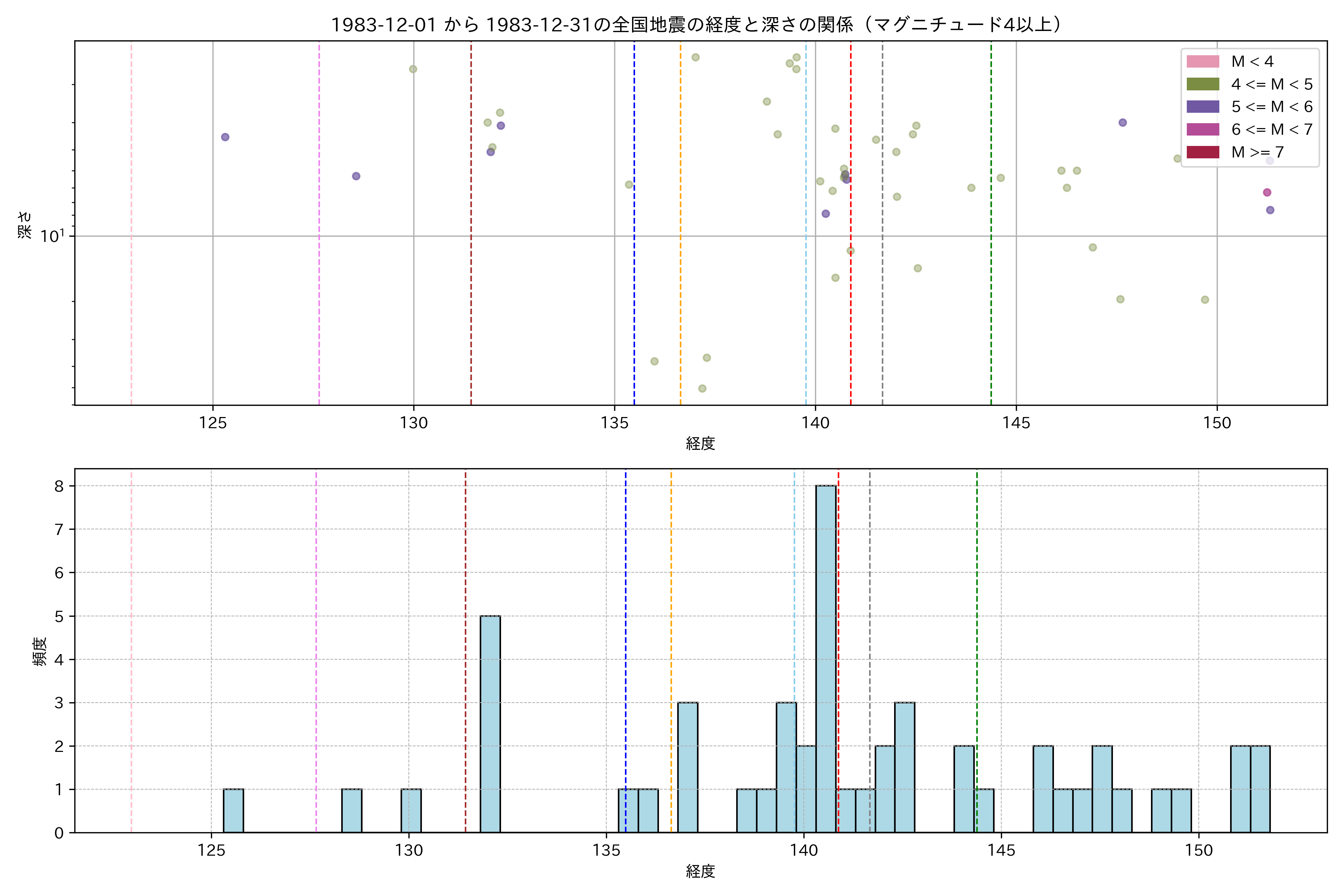
Task: Click the magenta 6 <= M < 7 legend swatch
Action: [1202, 130]
